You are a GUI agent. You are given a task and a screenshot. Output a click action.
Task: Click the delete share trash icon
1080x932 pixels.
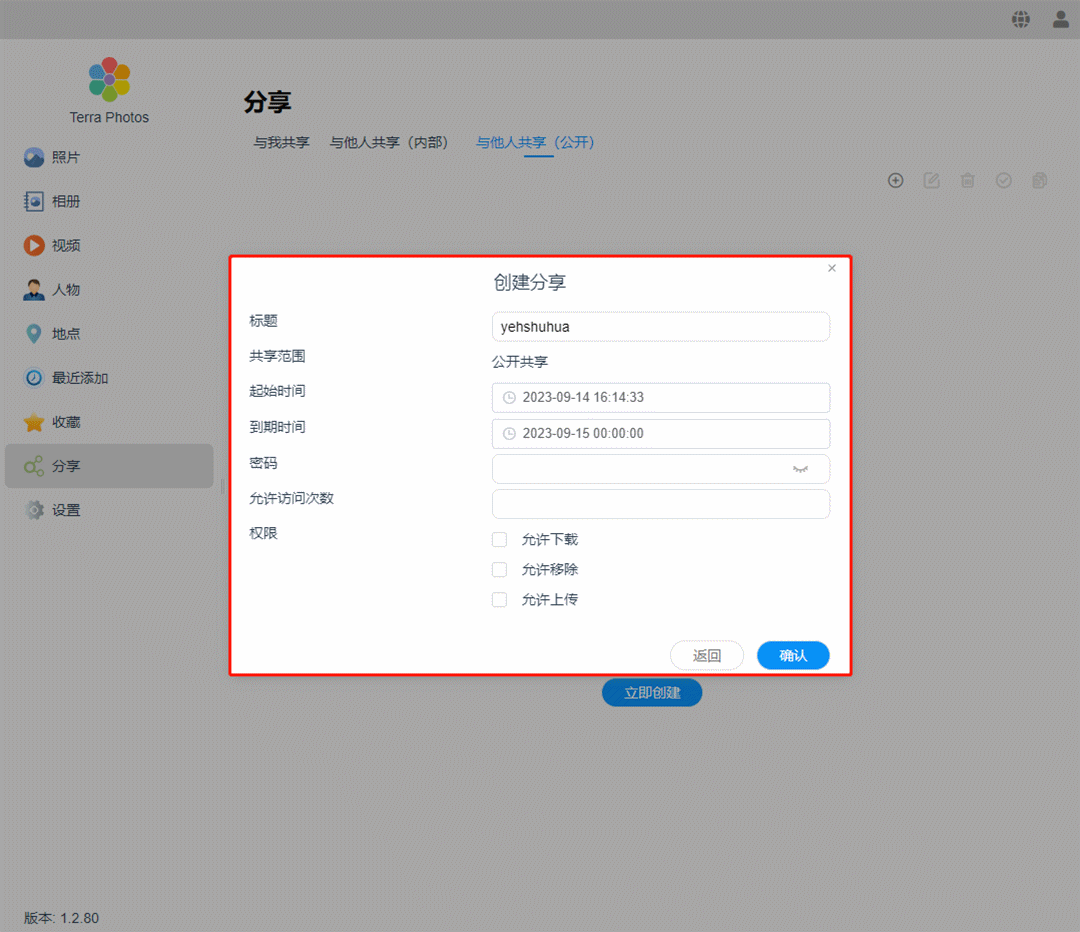tap(967, 180)
